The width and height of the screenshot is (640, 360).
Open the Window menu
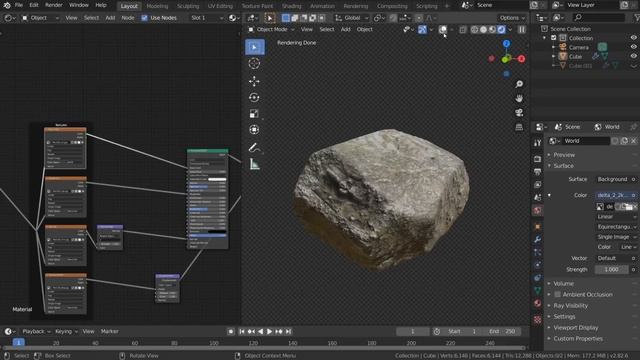tap(79, 5)
